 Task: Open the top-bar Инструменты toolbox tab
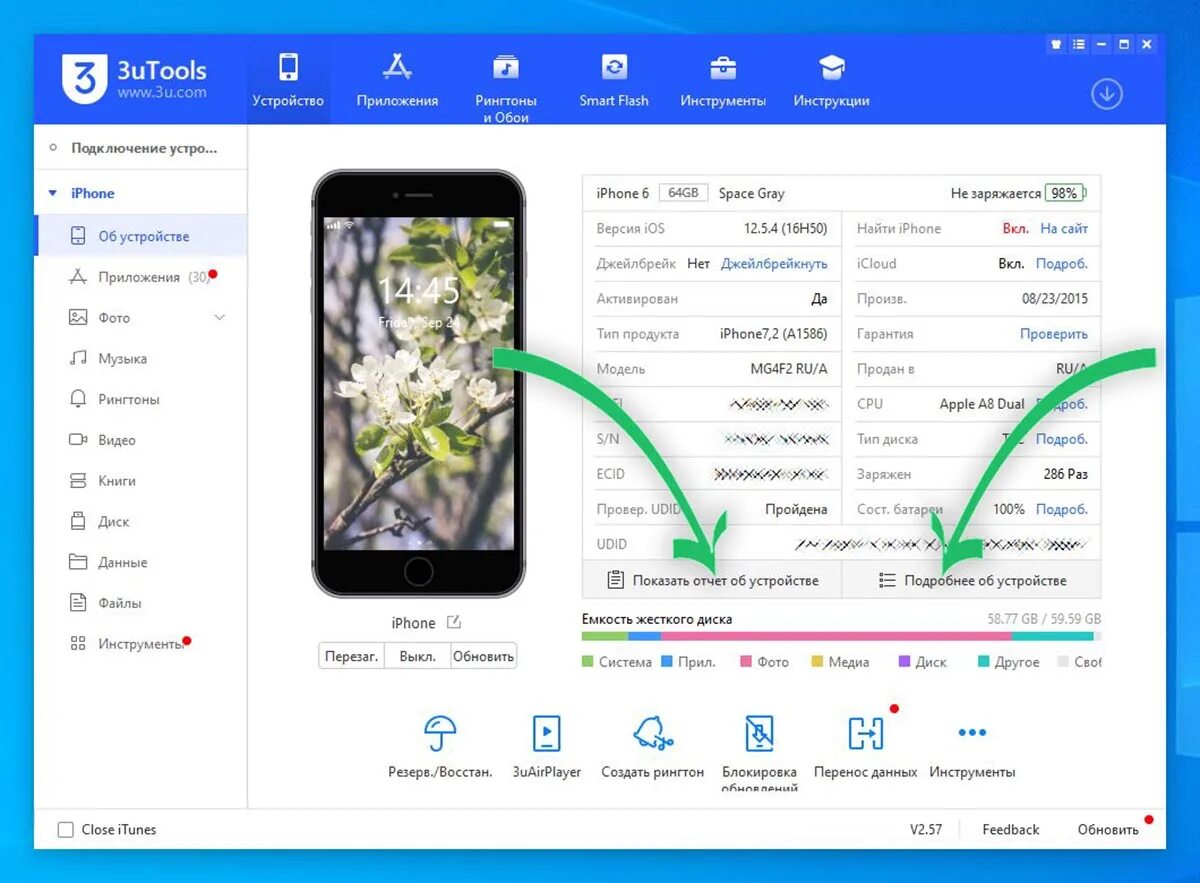tap(722, 80)
